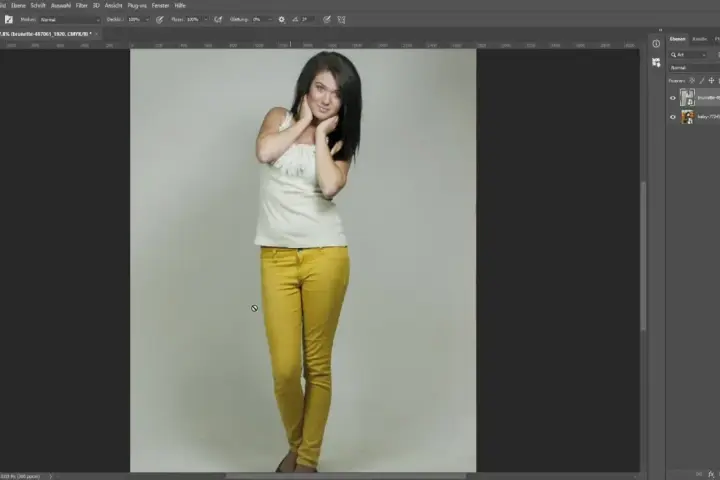Screen dimensions: 720x480
Task: Open the Fenster menu
Action: click(160, 6)
